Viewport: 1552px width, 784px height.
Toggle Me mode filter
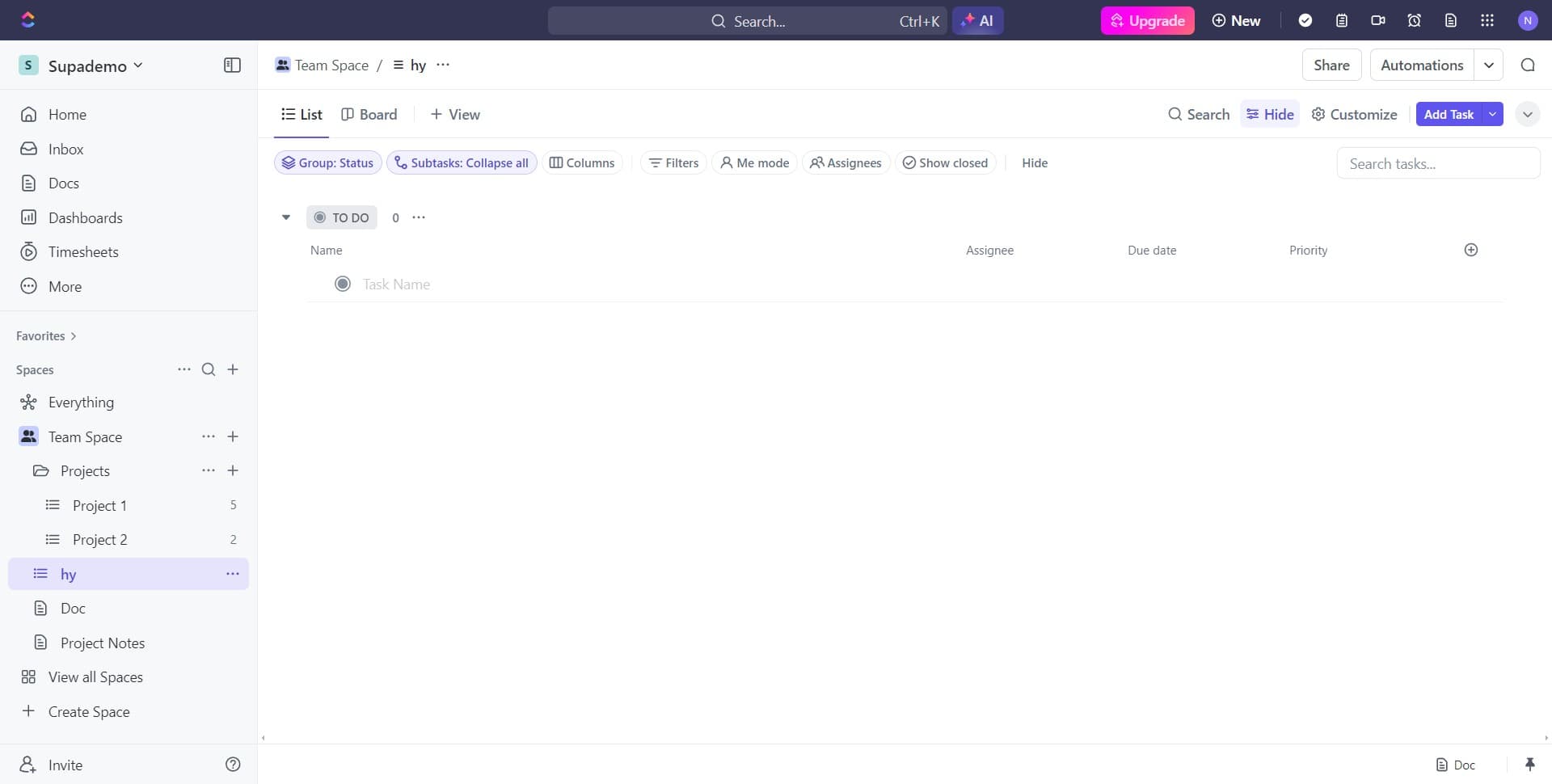point(754,163)
